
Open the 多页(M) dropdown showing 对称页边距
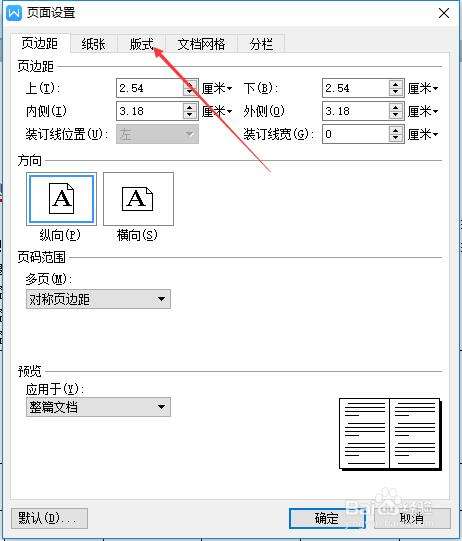tap(98, 299)
